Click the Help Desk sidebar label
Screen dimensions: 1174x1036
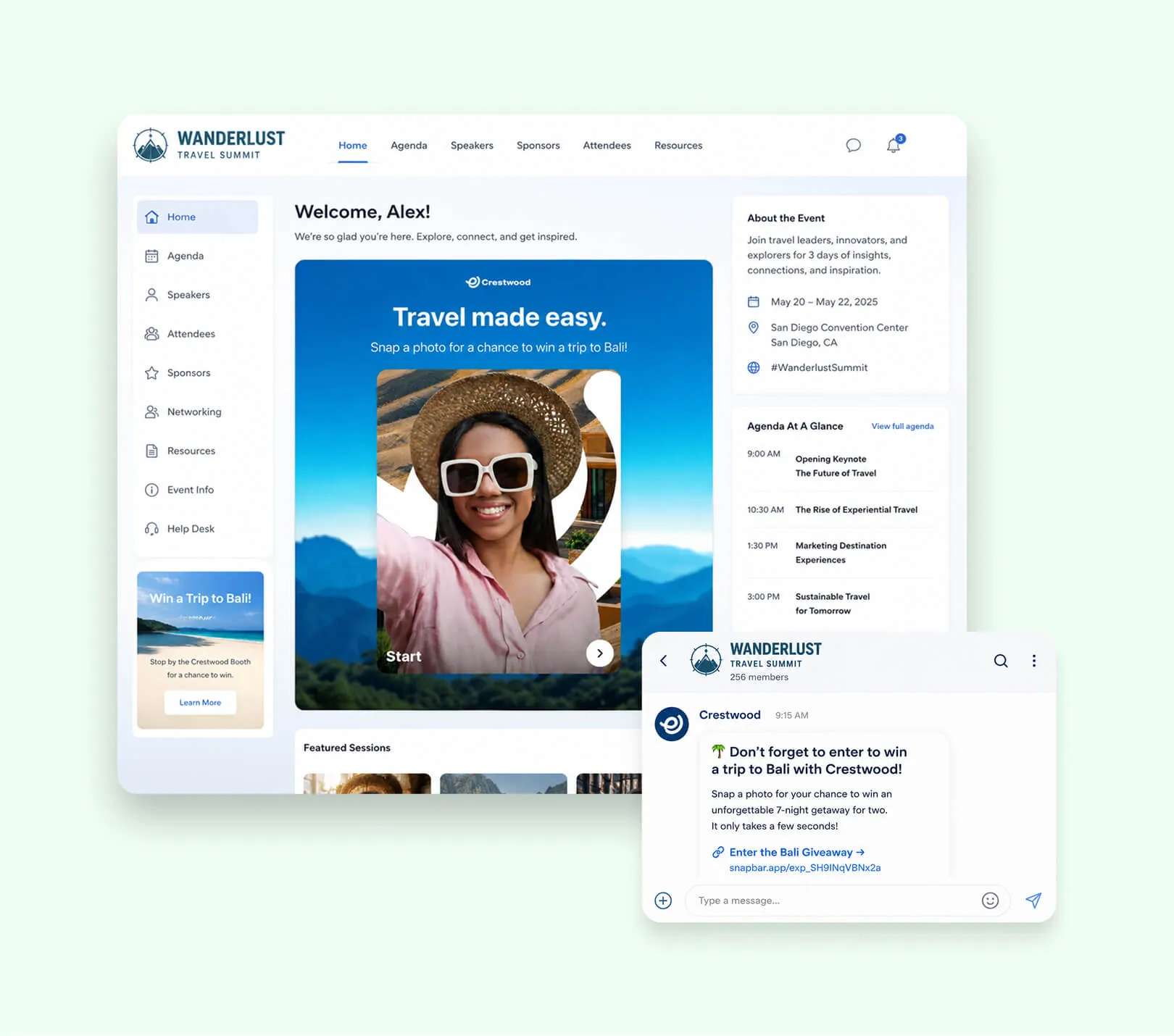pos(191,529)
